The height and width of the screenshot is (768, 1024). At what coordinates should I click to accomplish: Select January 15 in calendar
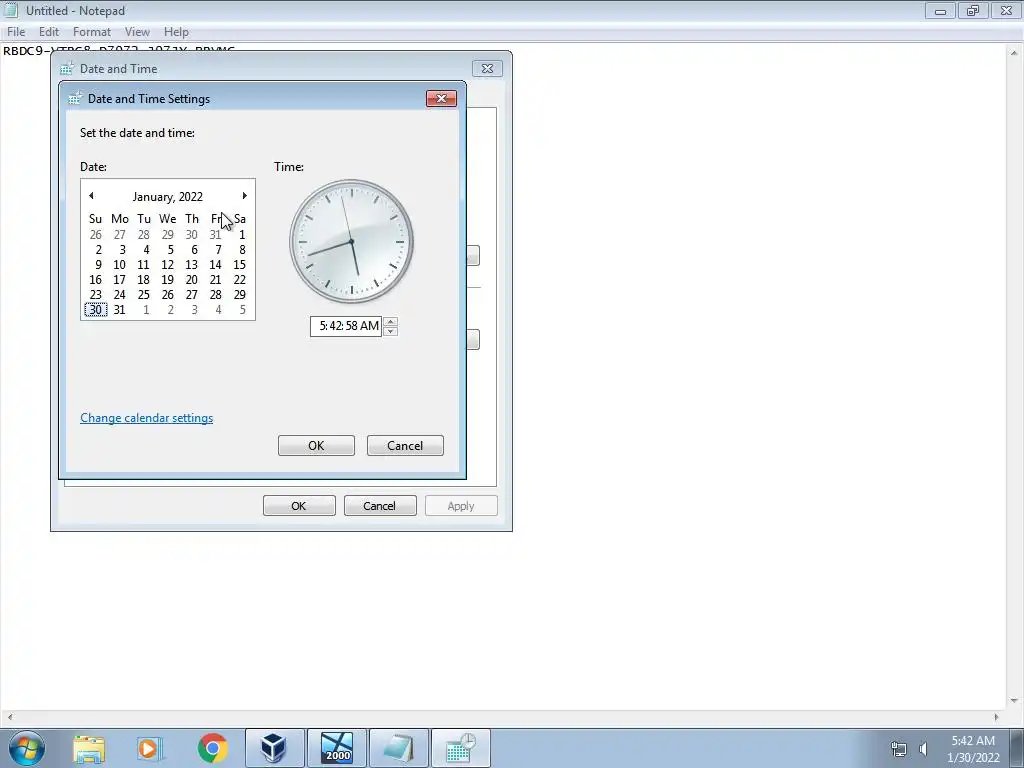pyautogui.click(x=240, y=264)
